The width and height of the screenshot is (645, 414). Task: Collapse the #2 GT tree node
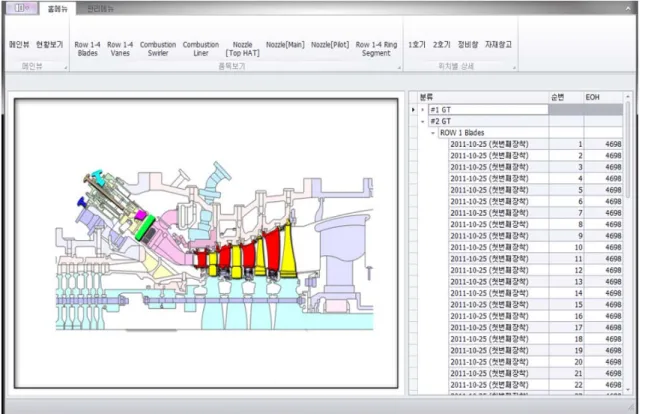(422, 121)
